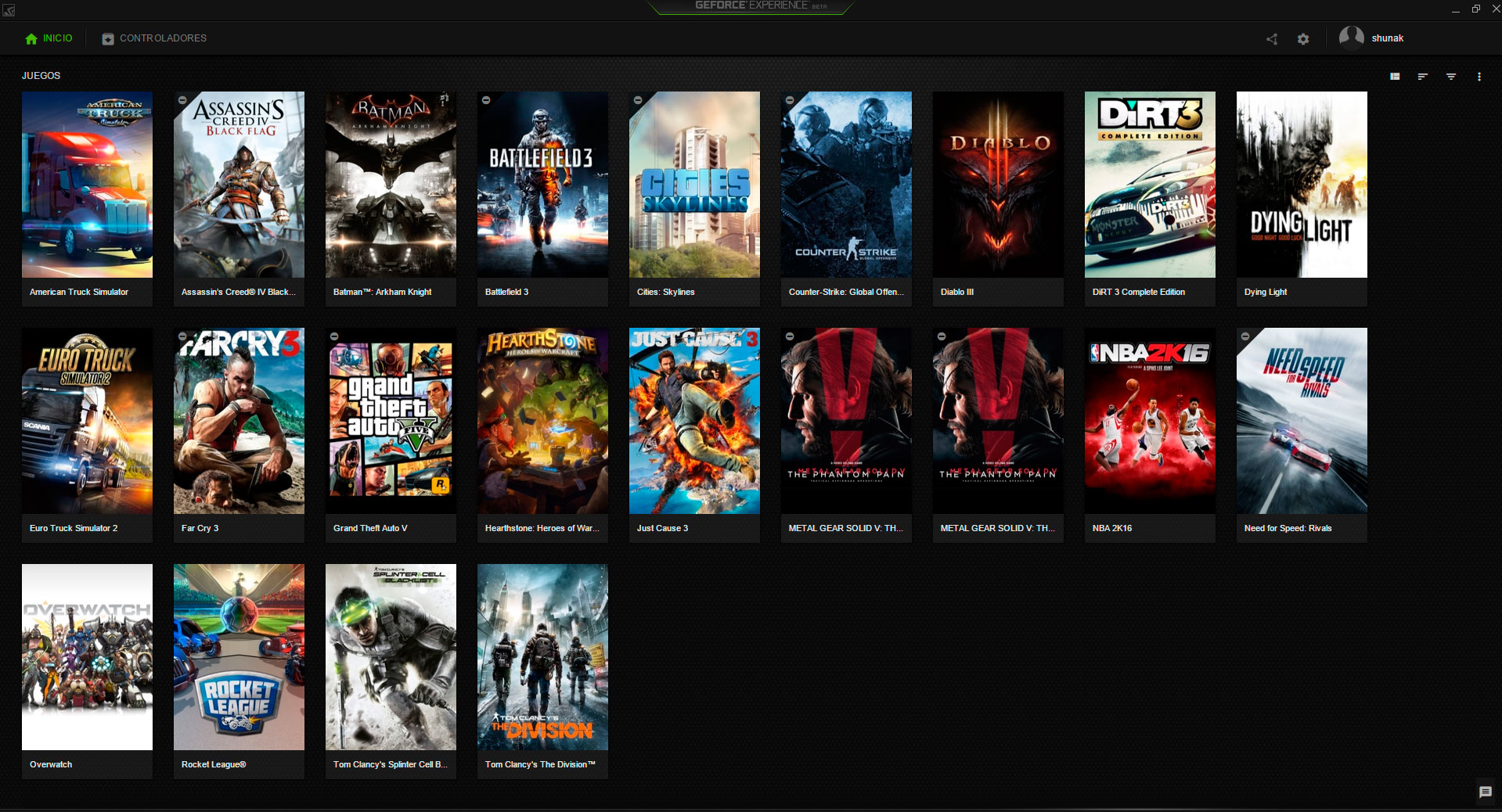Open the Euro Truck Simulator 2 cover

tap(87, 421)
